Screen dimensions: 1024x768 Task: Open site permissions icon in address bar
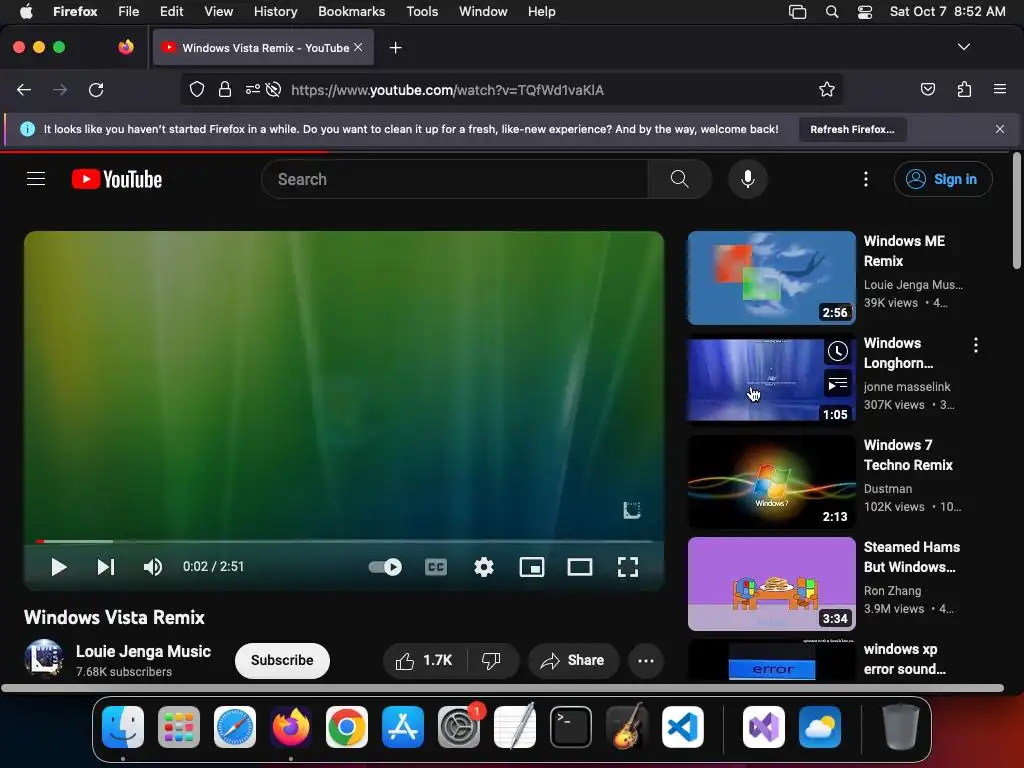253,89
